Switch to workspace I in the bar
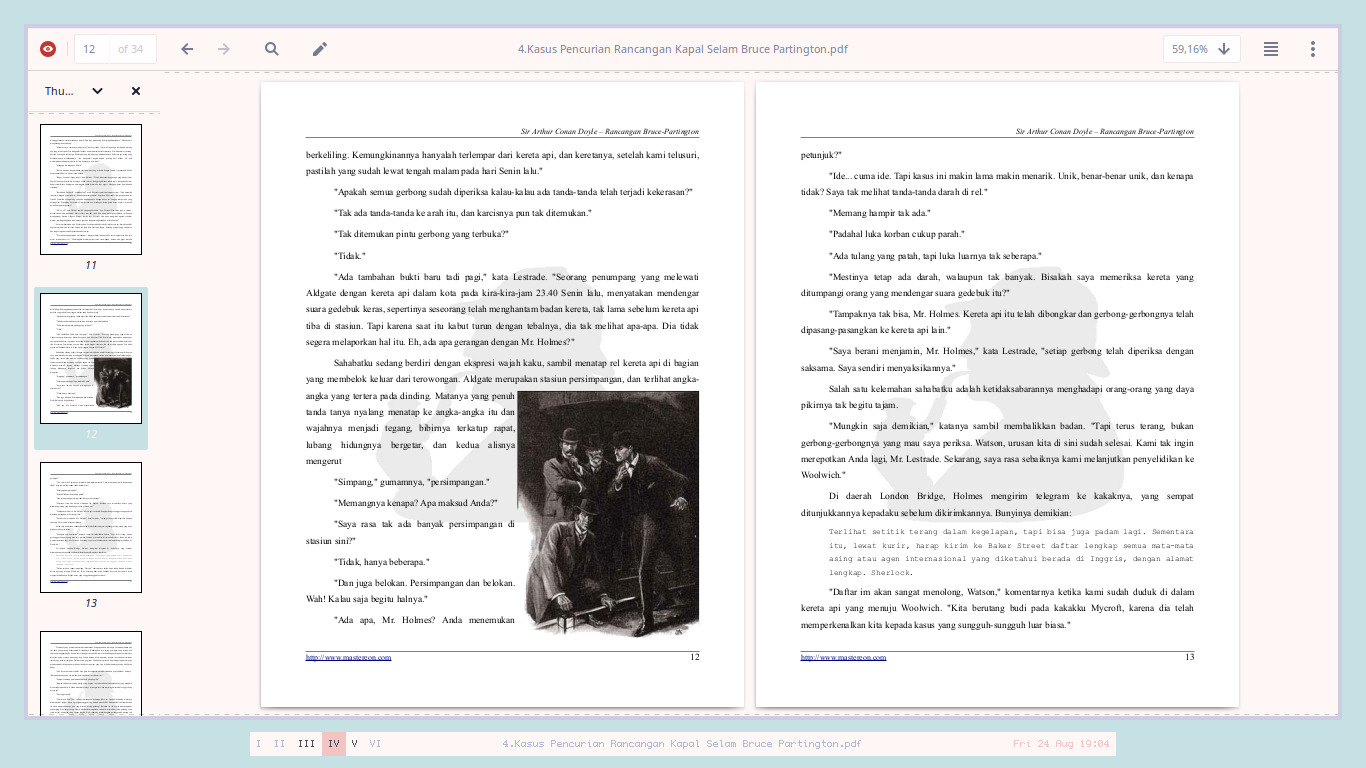 [259, 744]
